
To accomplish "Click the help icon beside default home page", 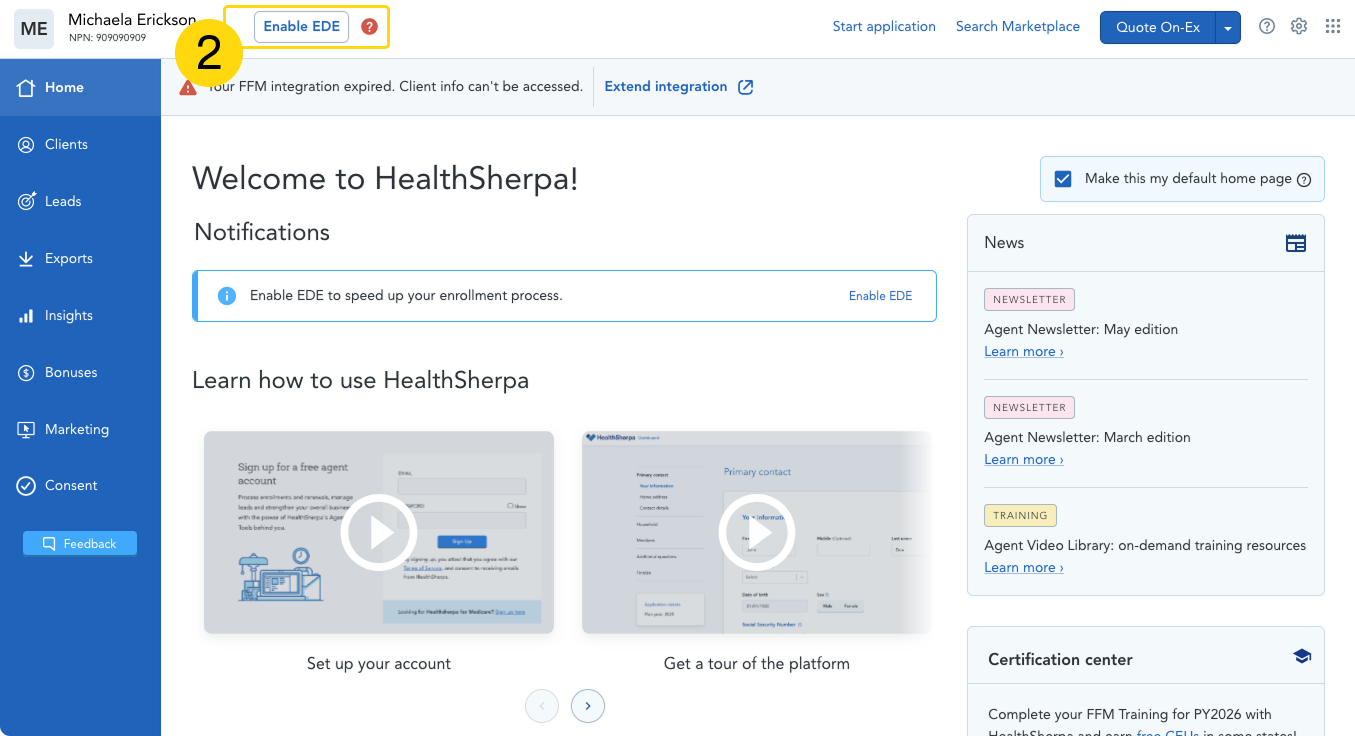I will [1304, 180].
